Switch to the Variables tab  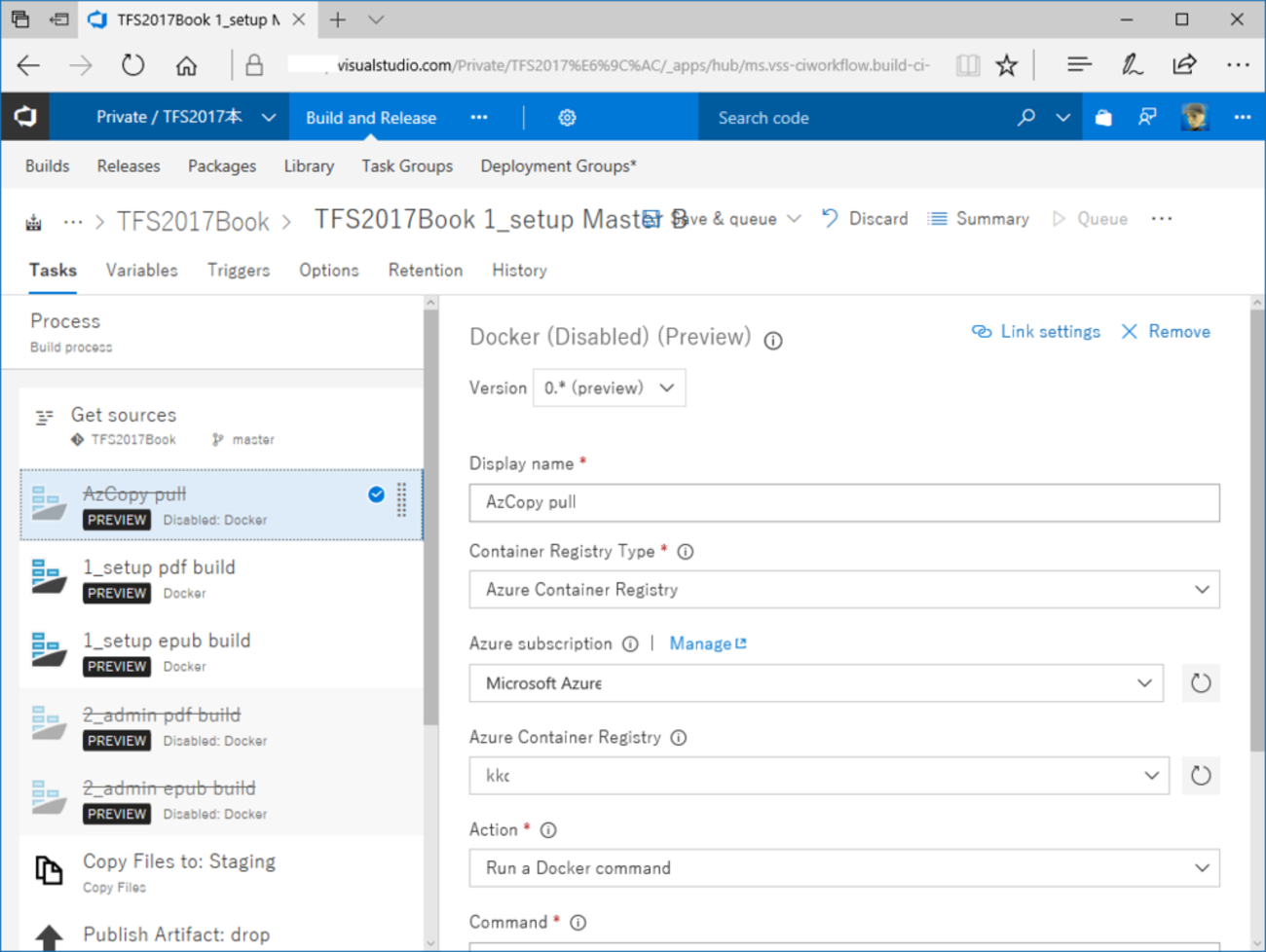(x=141, y=271)
